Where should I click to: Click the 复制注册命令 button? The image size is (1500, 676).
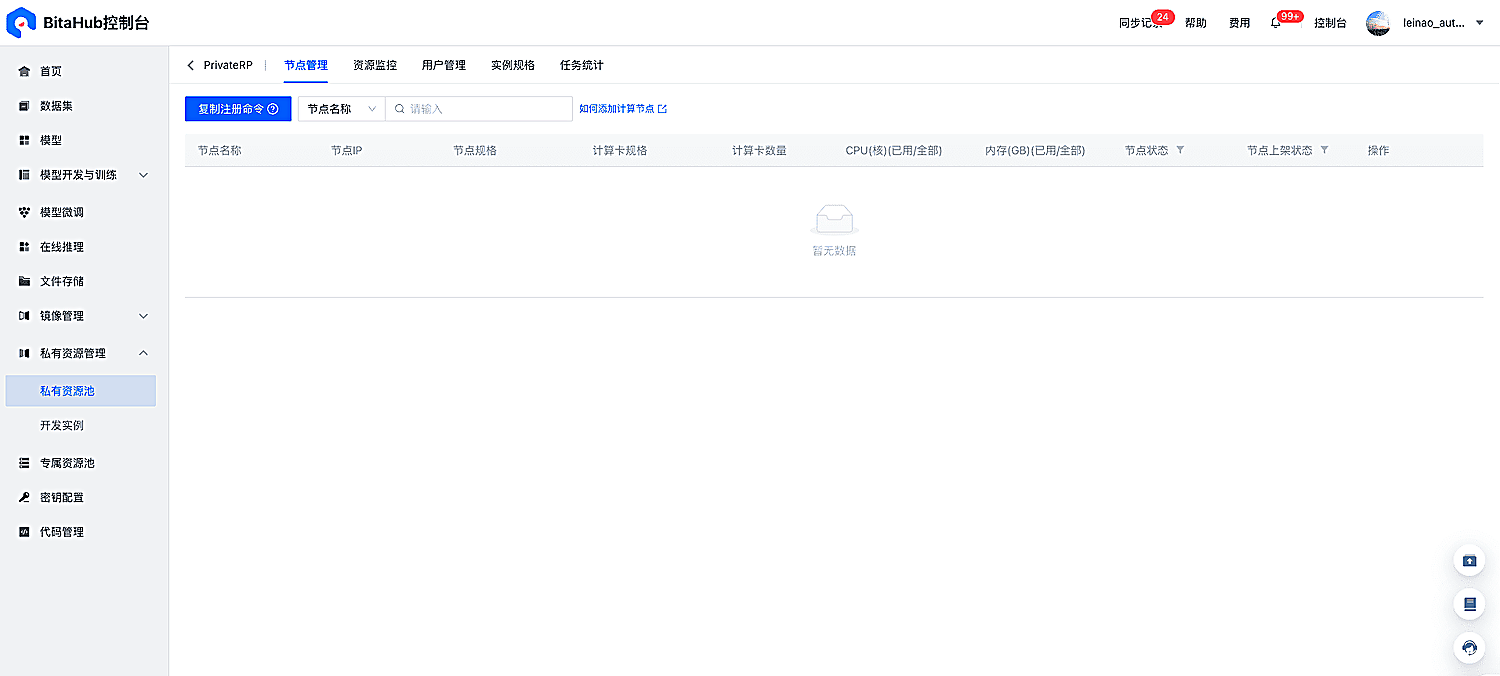[238, 109]
